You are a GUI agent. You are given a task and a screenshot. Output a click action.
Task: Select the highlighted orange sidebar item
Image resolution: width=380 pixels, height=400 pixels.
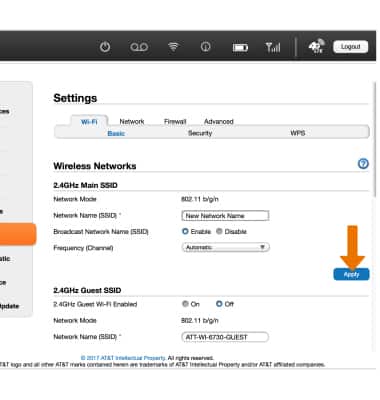(x=17, y=234)
